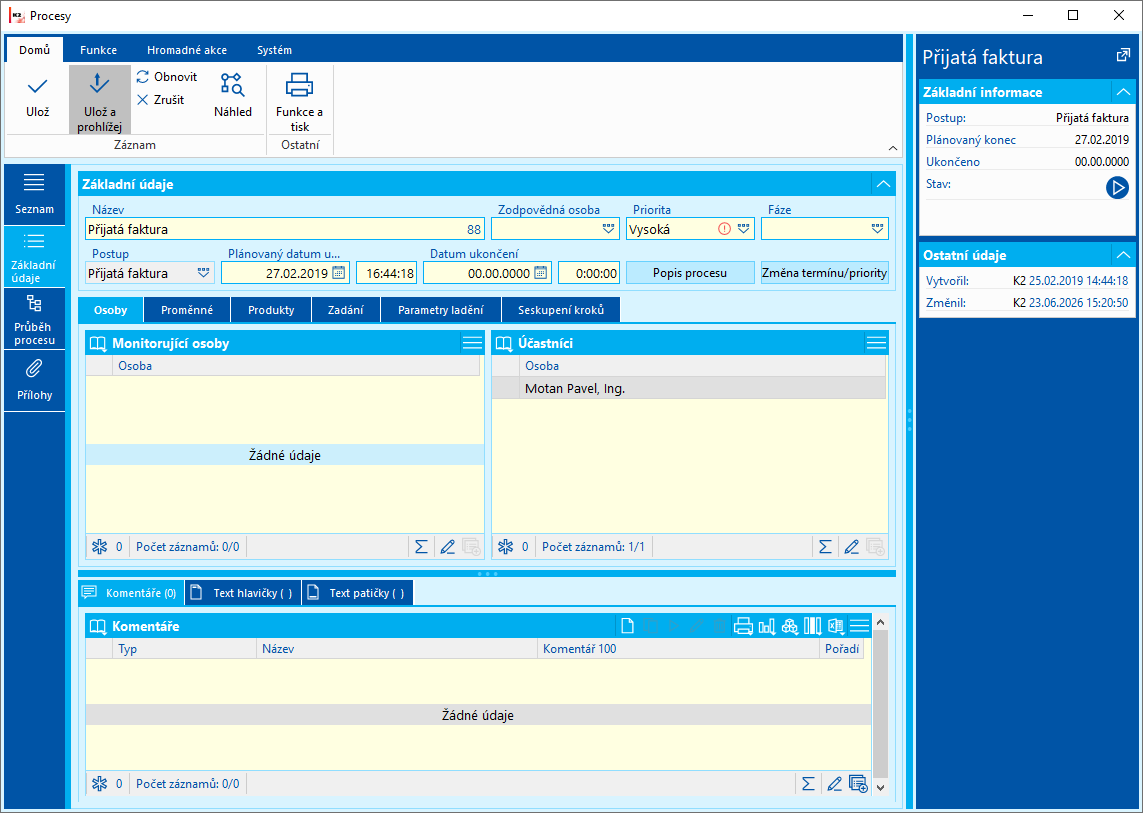Open Zodpovědná osoba dropdown
This screenshot has width=1143, height=813.
point(609,229)
